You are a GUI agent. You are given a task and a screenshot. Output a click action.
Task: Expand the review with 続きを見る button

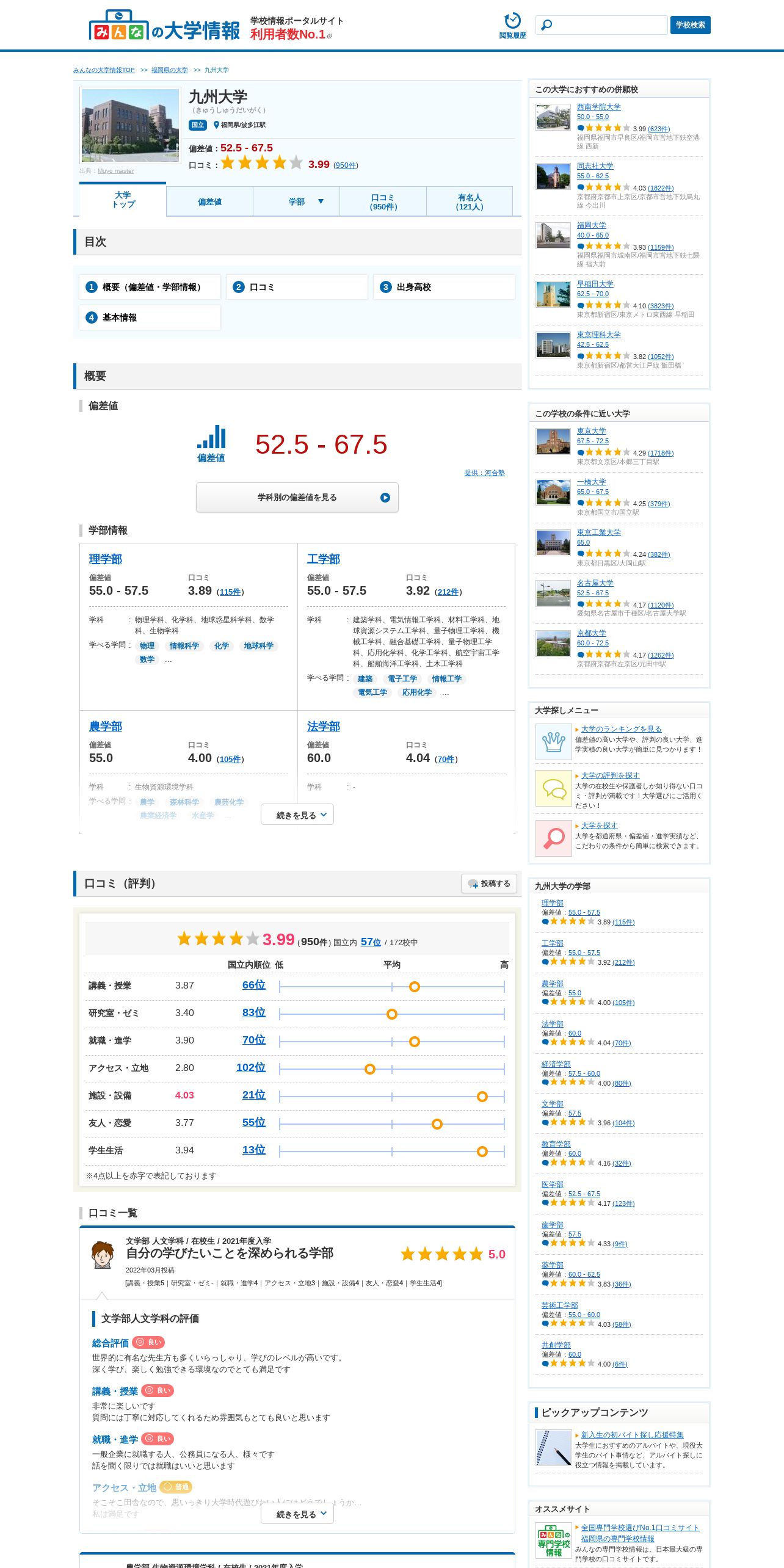tap(297, 1514)
